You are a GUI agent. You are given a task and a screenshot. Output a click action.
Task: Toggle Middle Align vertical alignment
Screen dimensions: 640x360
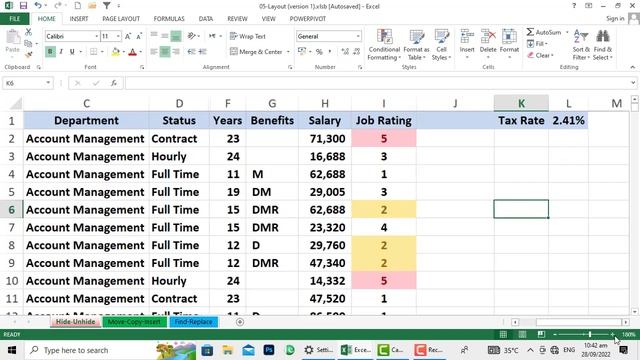pyautogui.click(x=164, y=36)
